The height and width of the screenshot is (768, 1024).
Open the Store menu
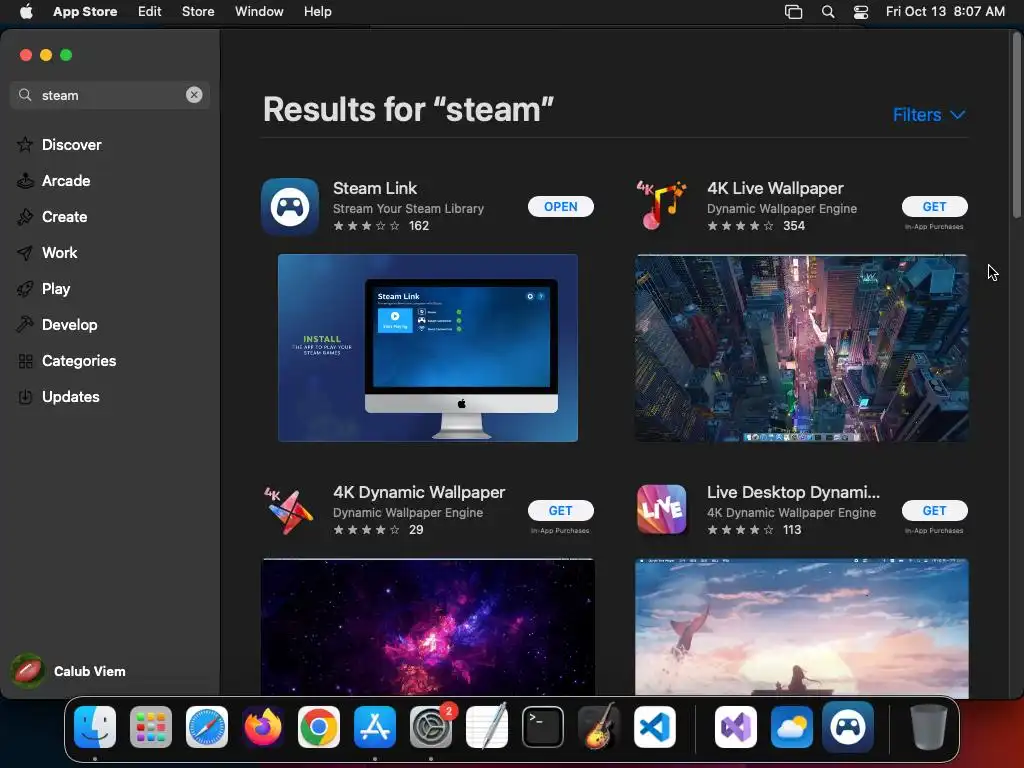tap(198, 12)
